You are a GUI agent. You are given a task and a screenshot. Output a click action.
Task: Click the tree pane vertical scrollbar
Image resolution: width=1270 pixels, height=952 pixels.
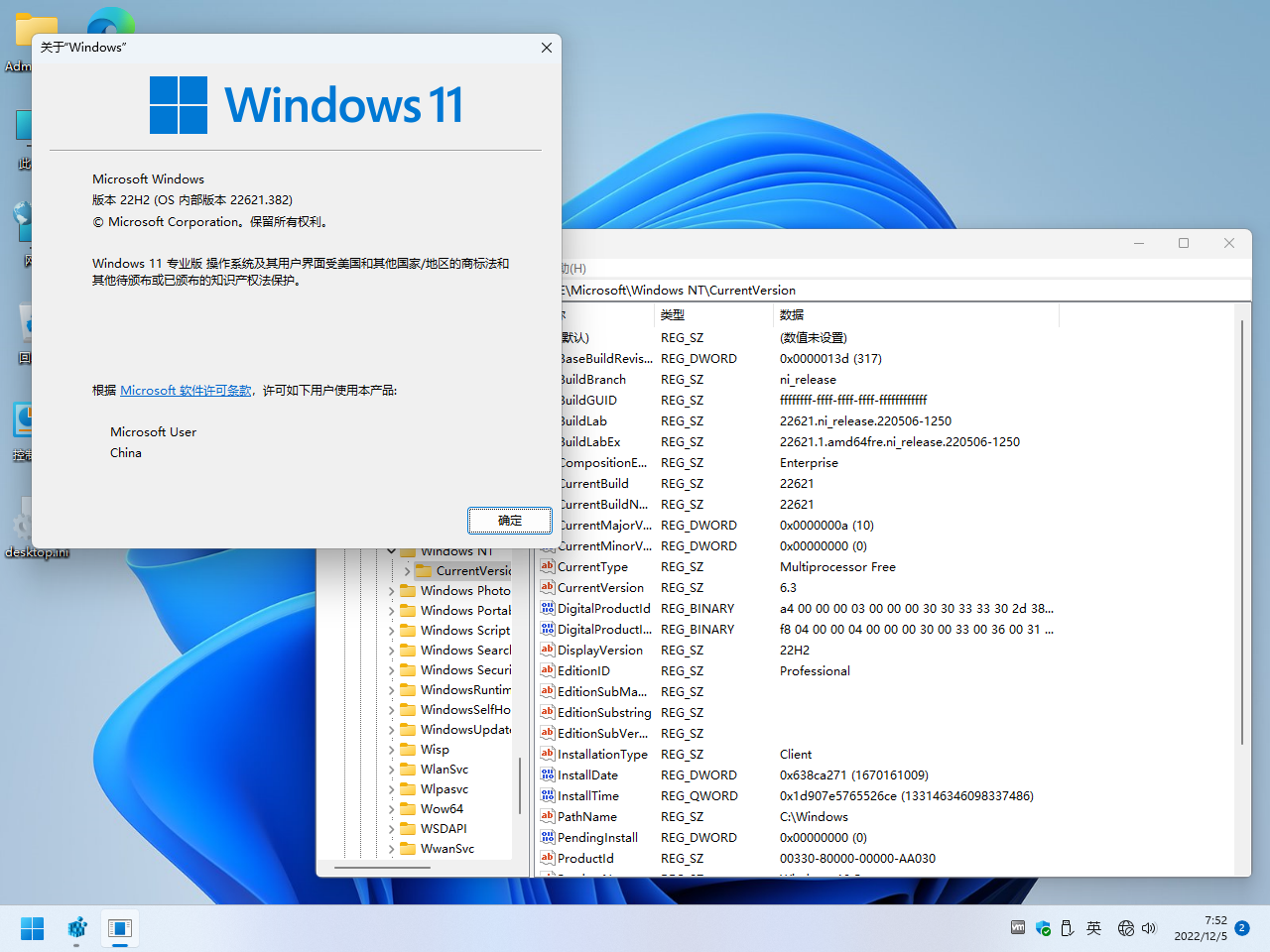[x=520, y=785]
